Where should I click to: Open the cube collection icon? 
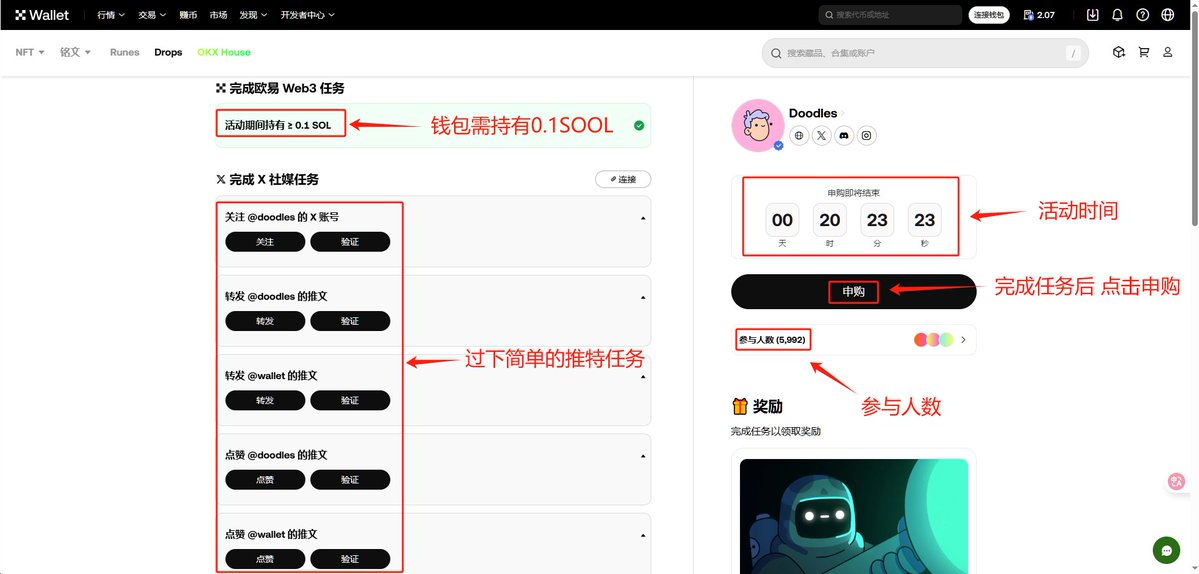point(1119,52)
